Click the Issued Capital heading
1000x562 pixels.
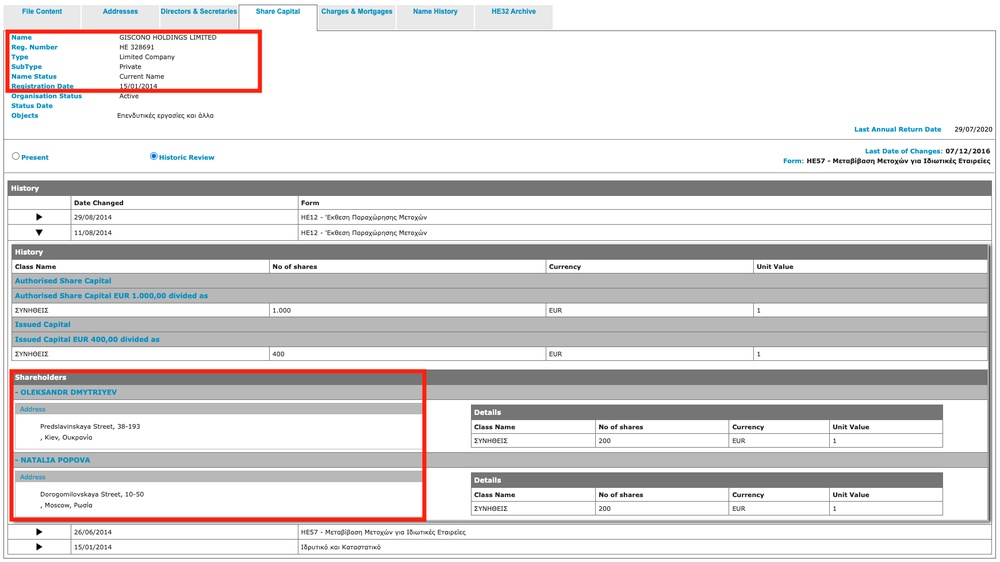[42, 324]
